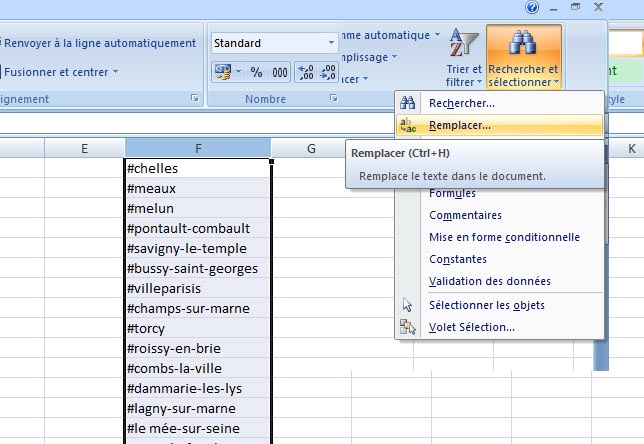Click the Fusionner et centrer button
The width and height of the screenshot is (644, 444).
(55, 72)
